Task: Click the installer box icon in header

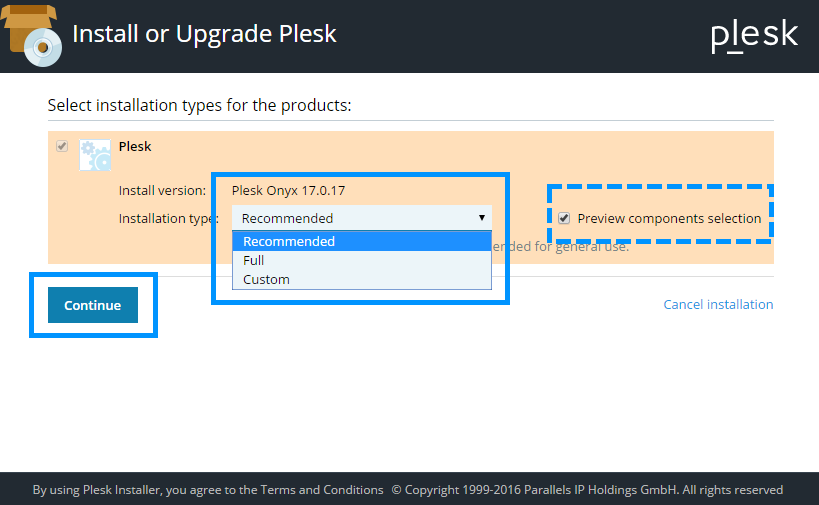Action: point(32,33)
